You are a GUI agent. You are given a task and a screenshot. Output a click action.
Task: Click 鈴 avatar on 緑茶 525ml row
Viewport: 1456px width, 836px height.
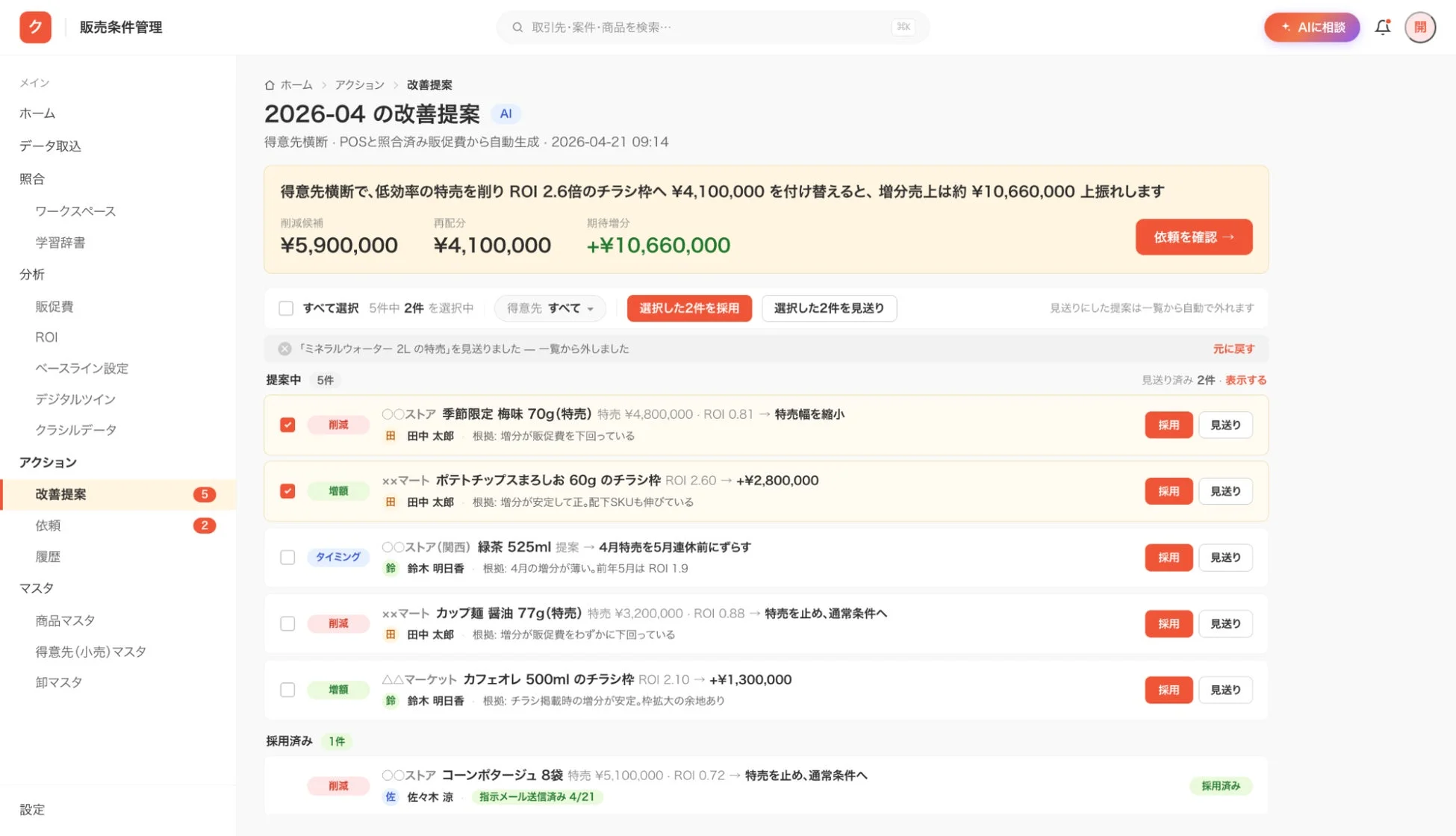pyautogui.click(x=391, y=569)
